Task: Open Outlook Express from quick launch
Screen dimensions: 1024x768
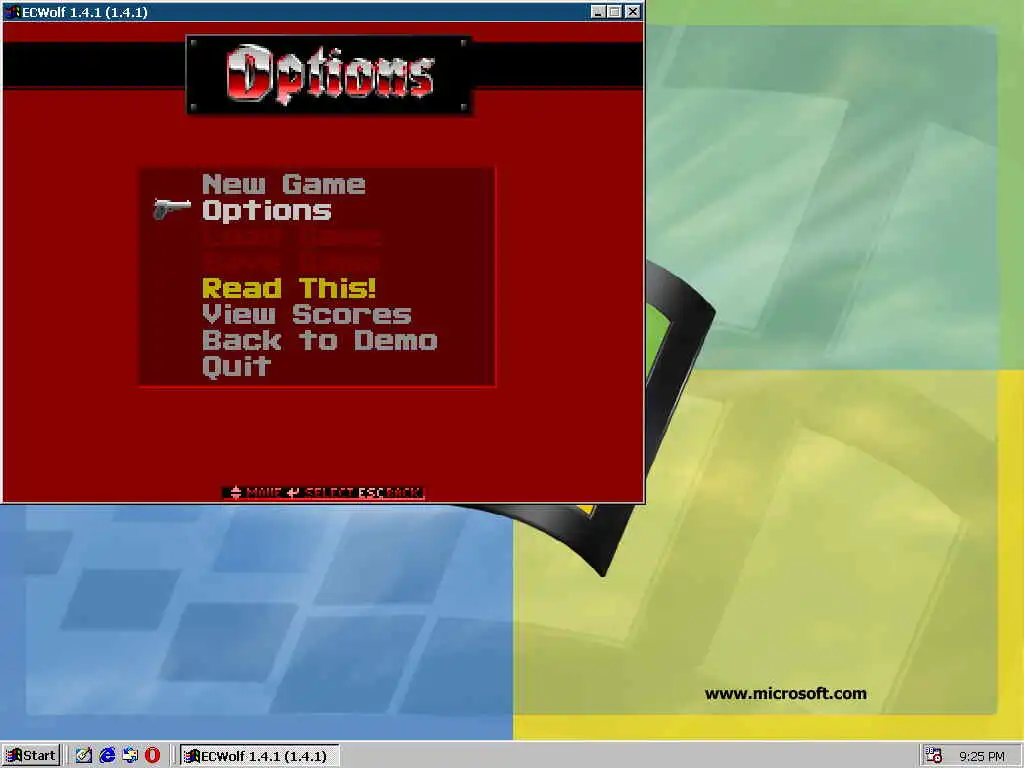Action: [x=130, y=756]
